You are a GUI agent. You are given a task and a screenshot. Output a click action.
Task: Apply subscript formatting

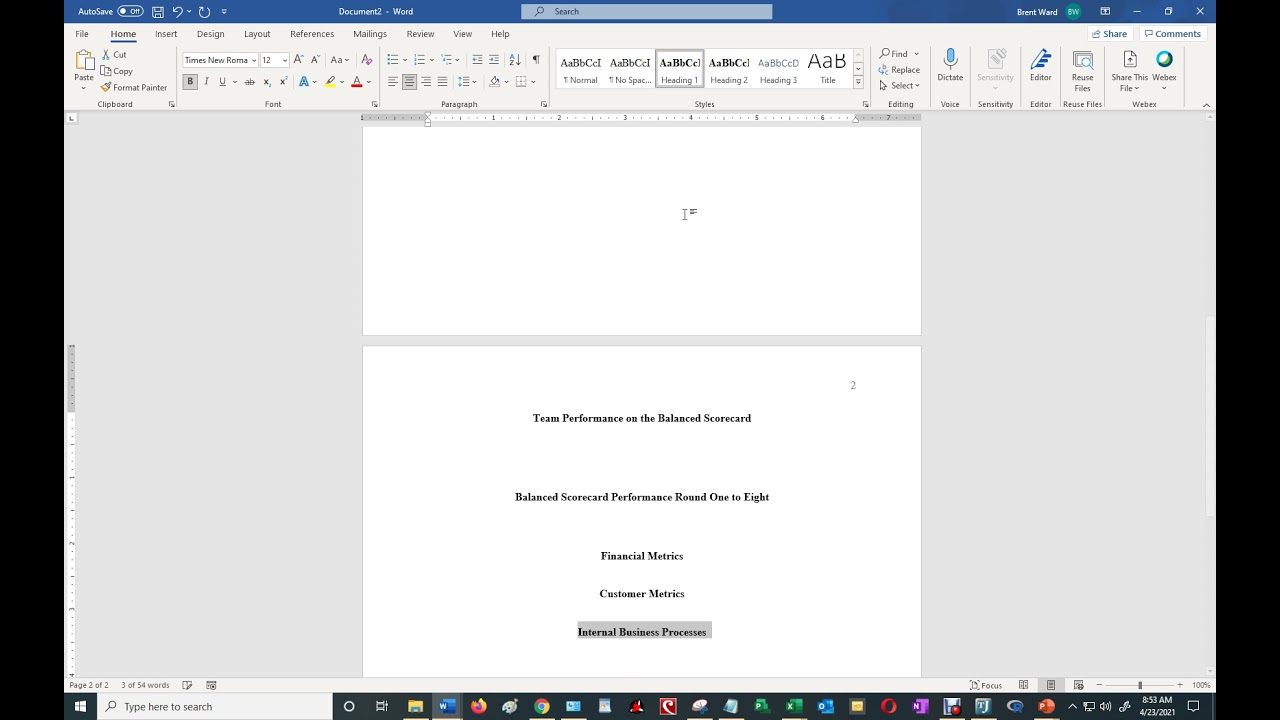click(x=267, y=82)
